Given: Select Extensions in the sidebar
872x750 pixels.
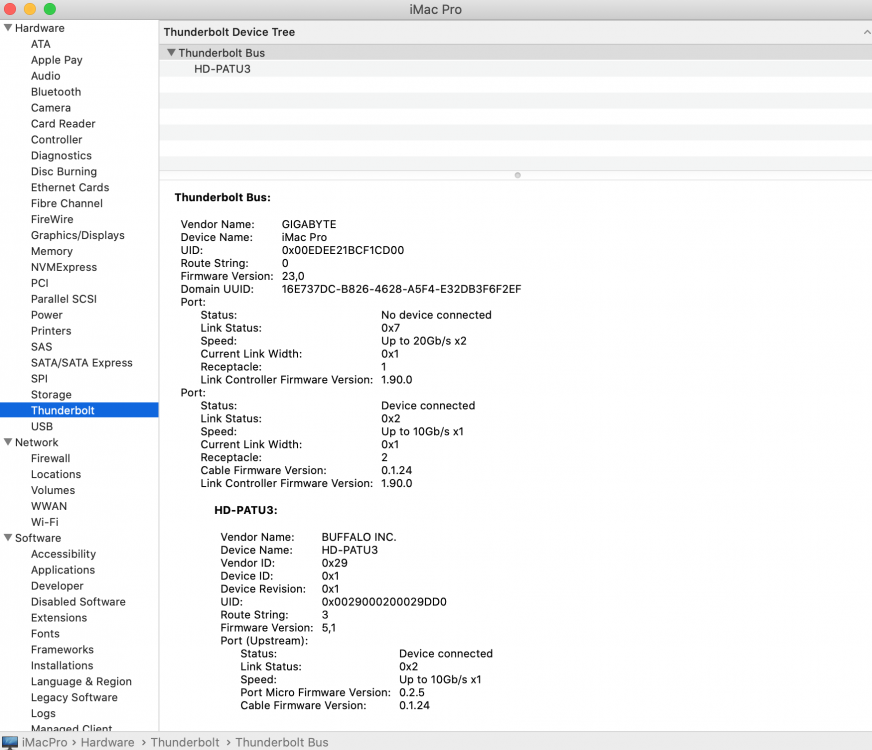Looking at the screenshot, I should 59,618.
